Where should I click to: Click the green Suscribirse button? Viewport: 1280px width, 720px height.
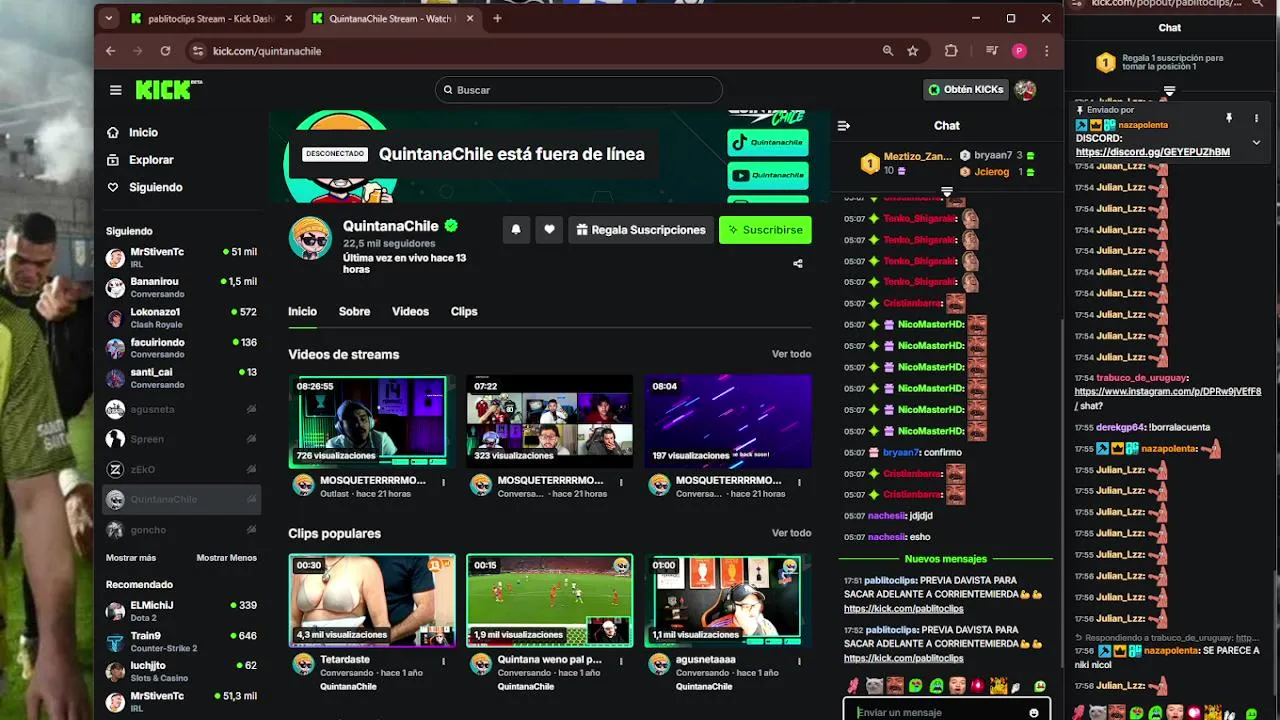pyautogui.click(x=765, y=230)
